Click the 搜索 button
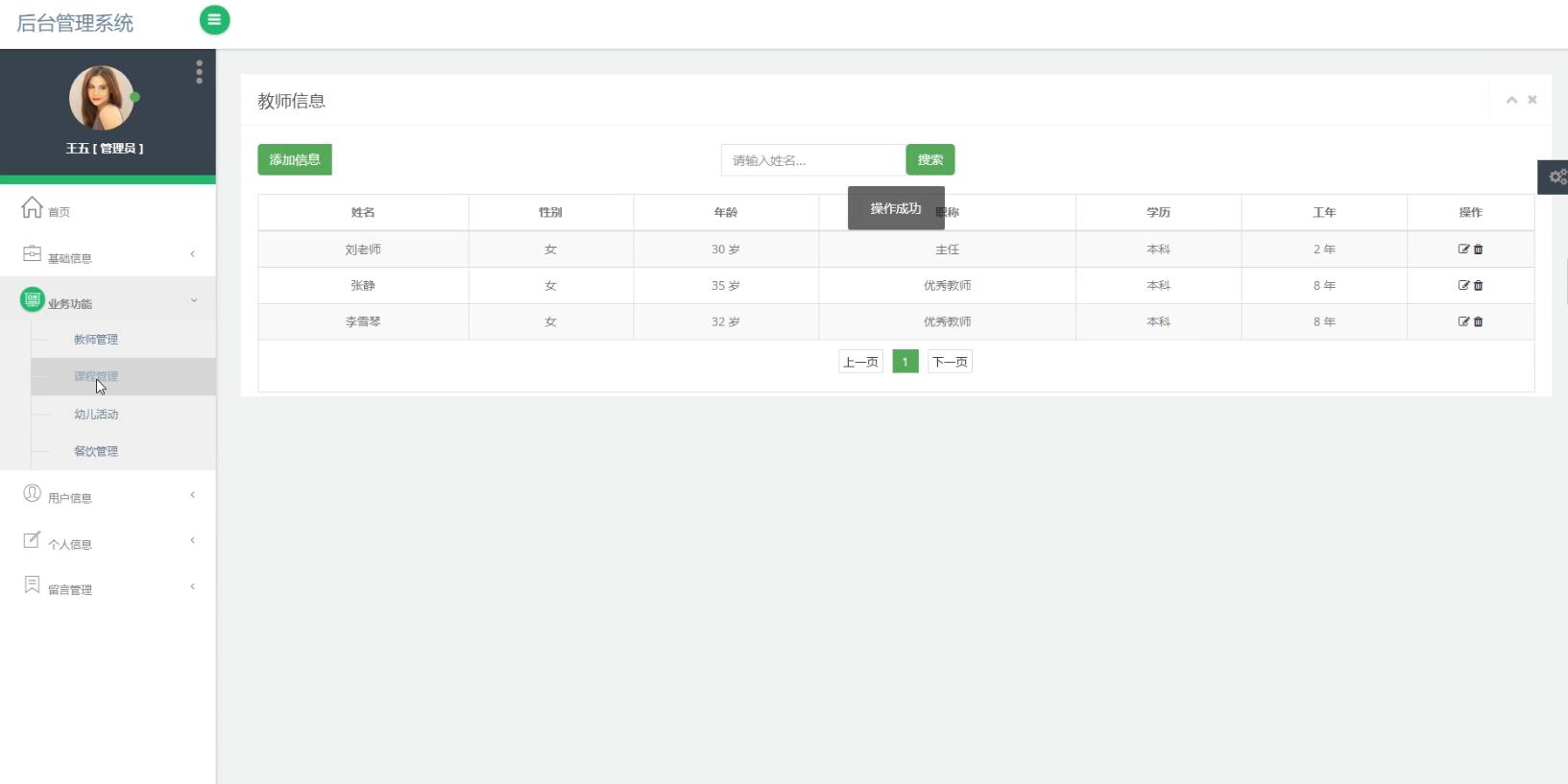Screen dimensions: 1568x784 click(x=930, y=159)
